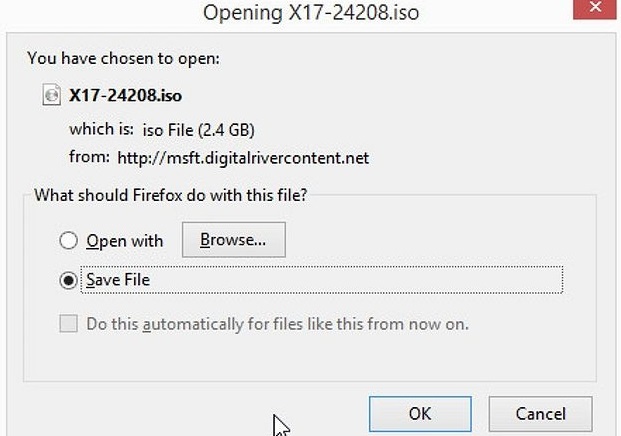Click the bold X17-24208.iso filename
The height and width of the screenshot is (436, 621).
pyautogui.click(x=126, y=95)
